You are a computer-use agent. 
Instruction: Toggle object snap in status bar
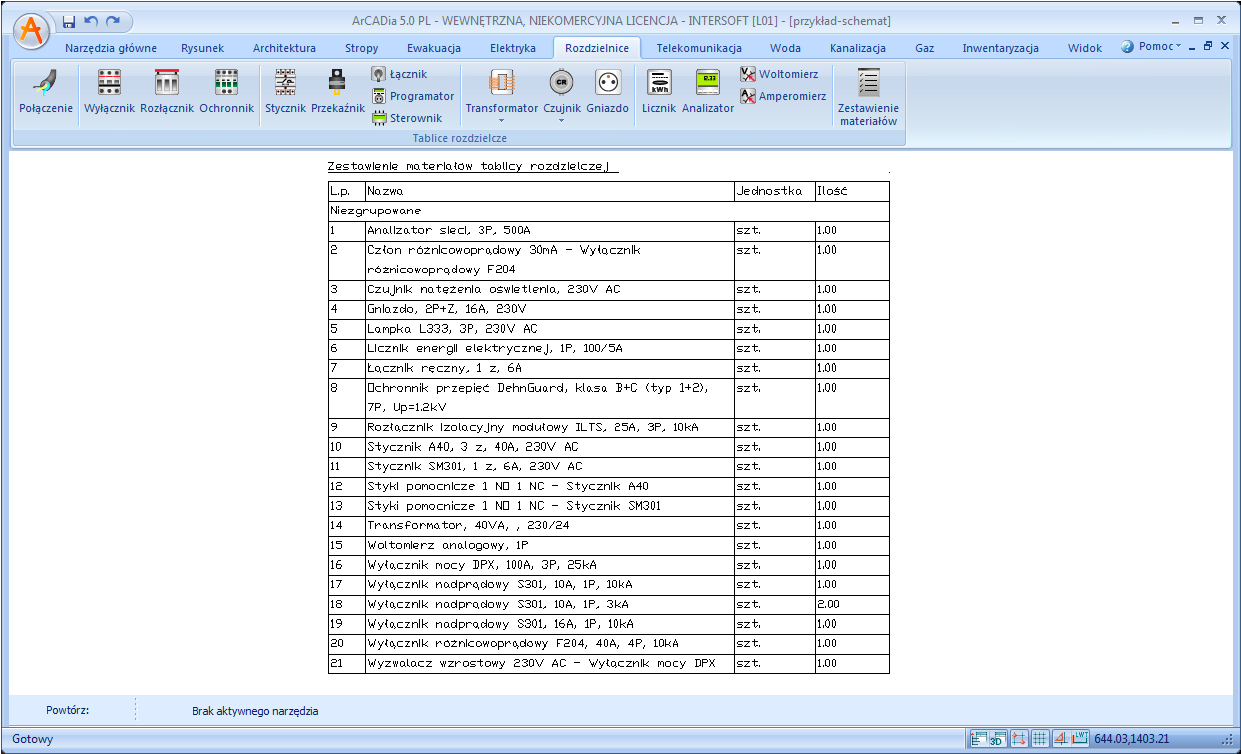[1019, 739]
